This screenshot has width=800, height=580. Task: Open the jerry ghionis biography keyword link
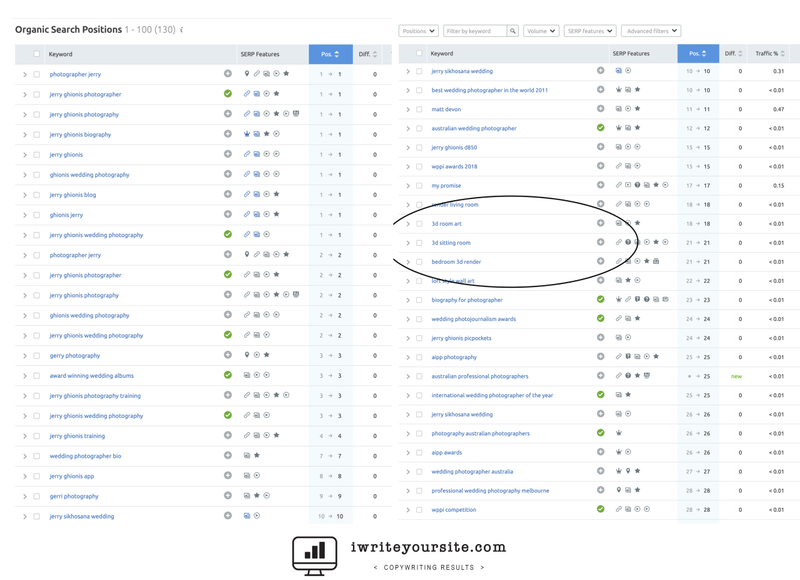[80, 135]
